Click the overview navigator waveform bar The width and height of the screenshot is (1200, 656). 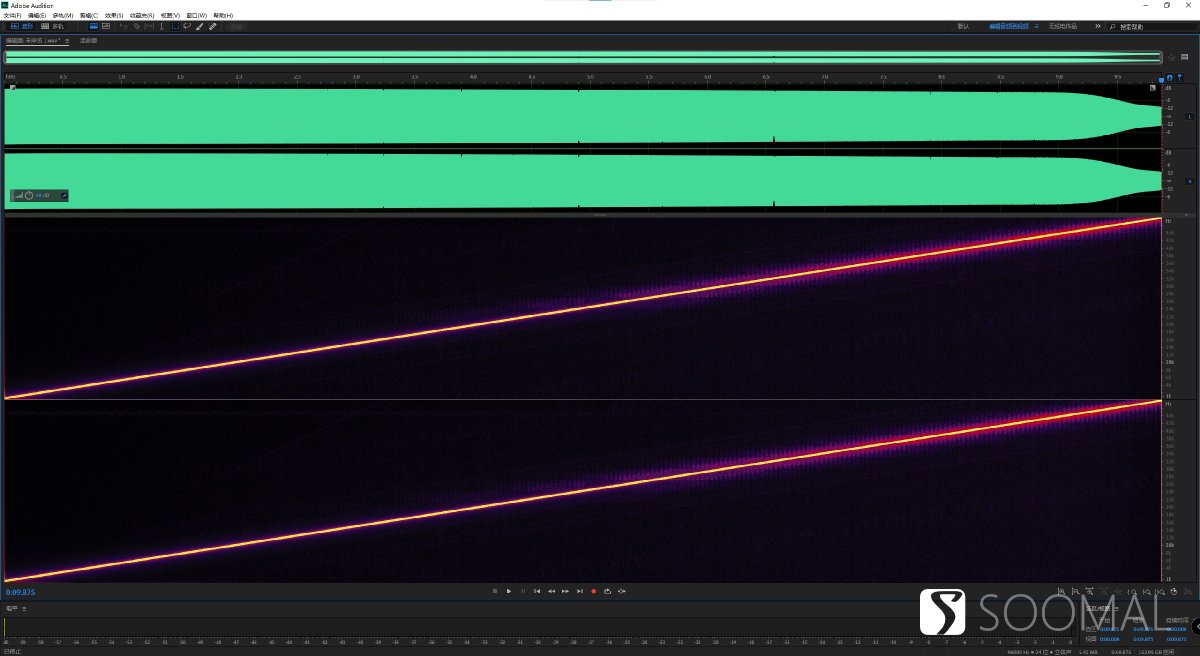click(583, 57)
